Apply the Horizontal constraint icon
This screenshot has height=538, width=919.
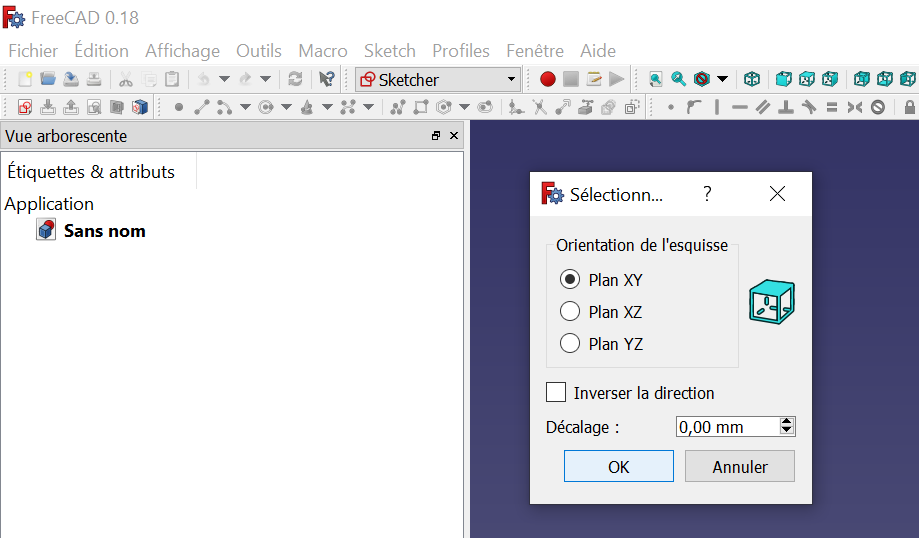tap(740, 107)
